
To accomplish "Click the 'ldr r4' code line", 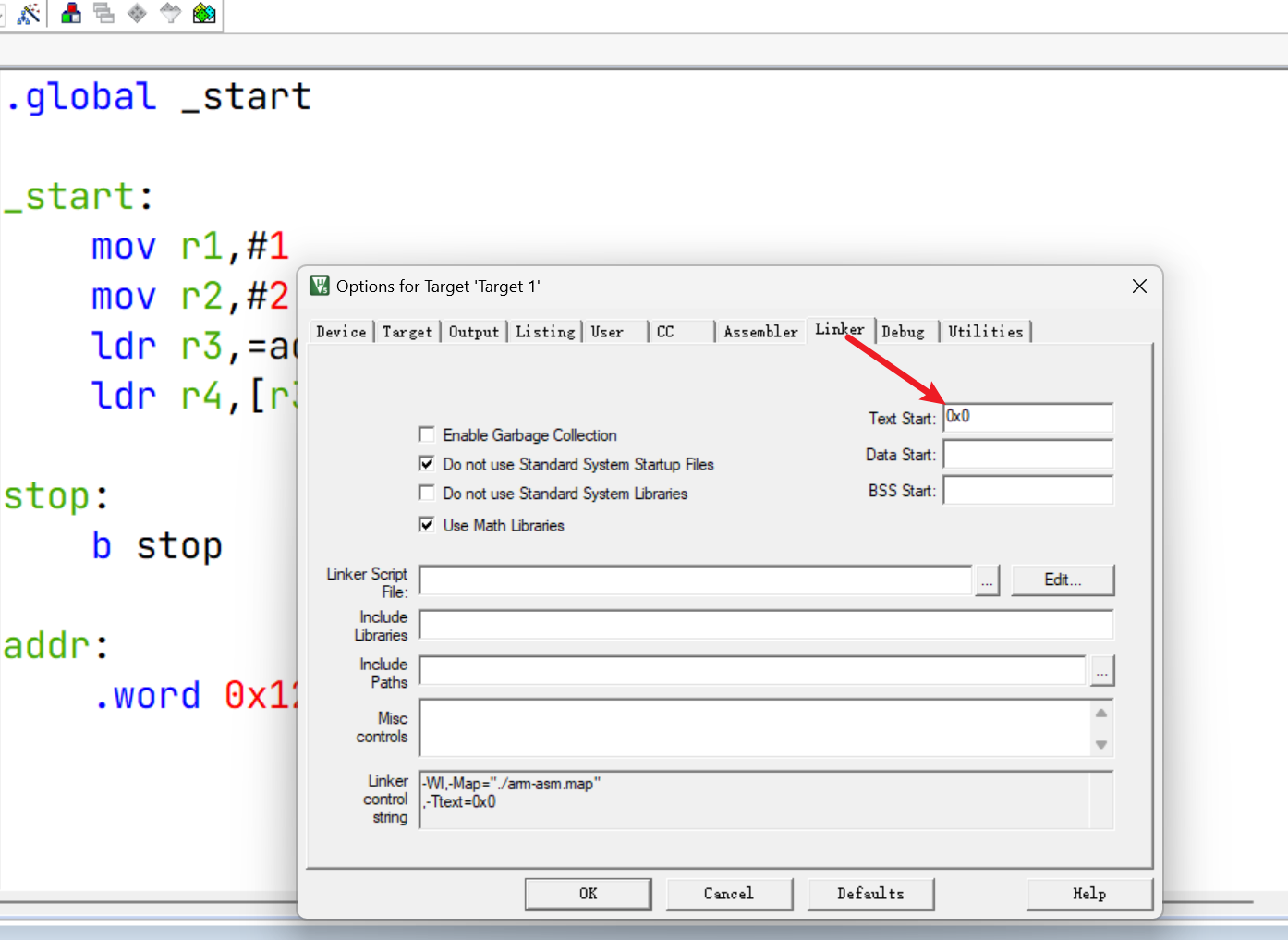I will [194, 397].
